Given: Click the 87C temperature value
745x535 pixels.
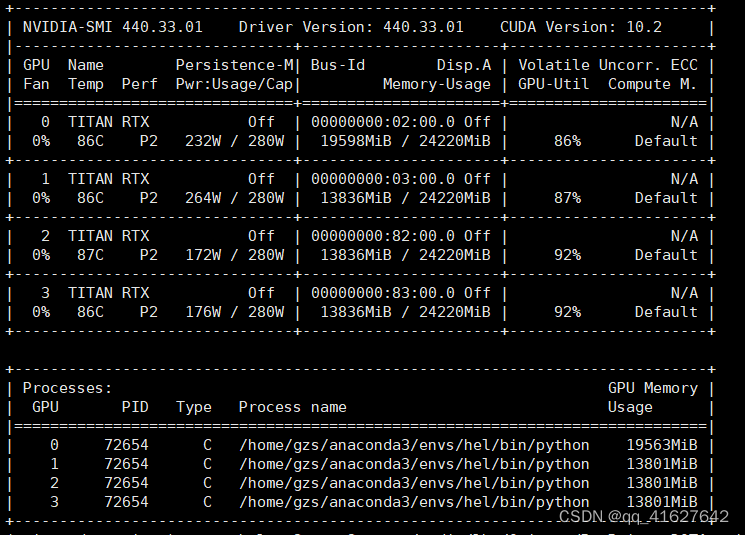Looking at the screenshot, I should click(90, 255).
